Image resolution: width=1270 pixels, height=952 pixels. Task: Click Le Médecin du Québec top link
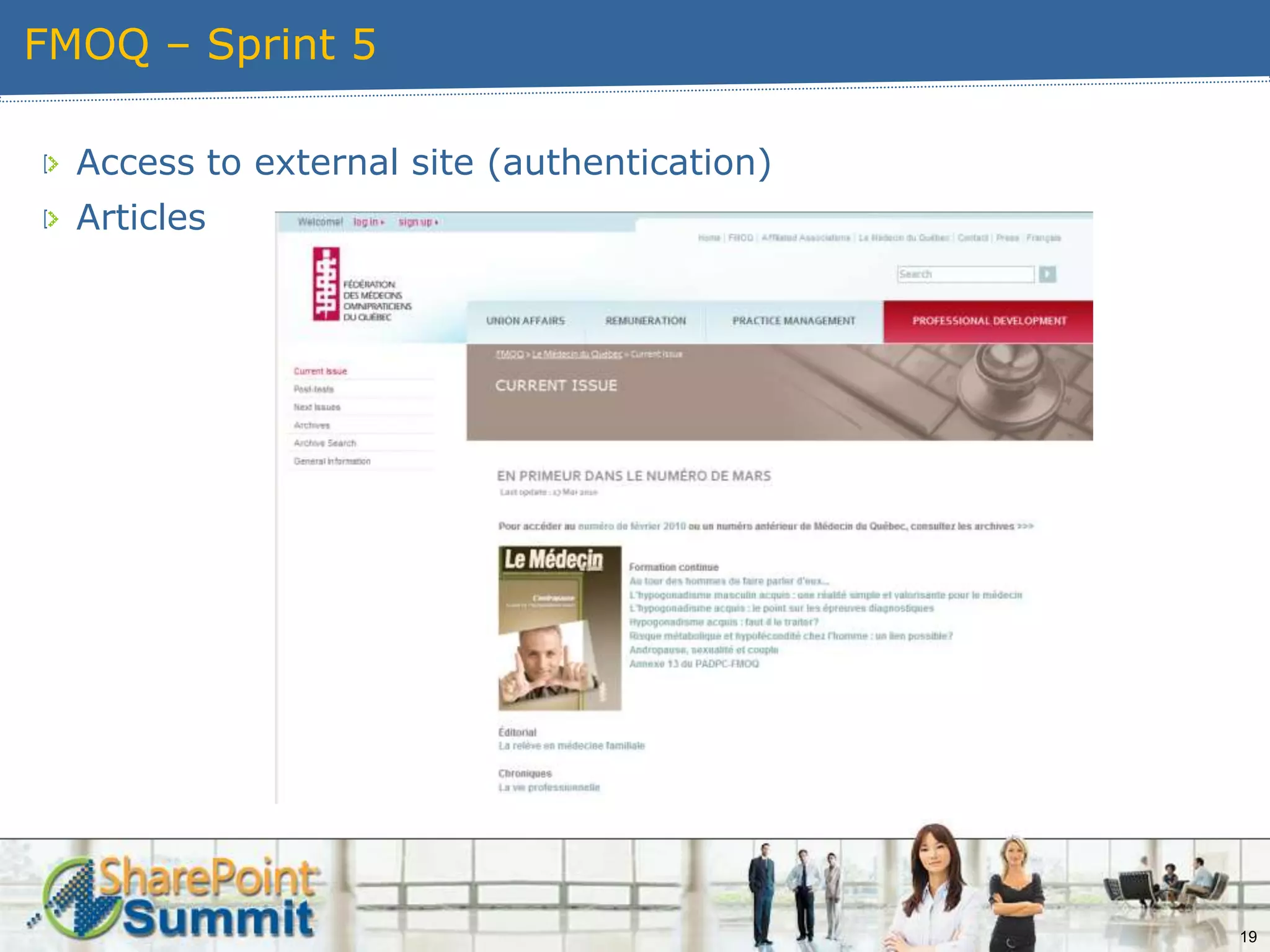[x=904, y=238]
